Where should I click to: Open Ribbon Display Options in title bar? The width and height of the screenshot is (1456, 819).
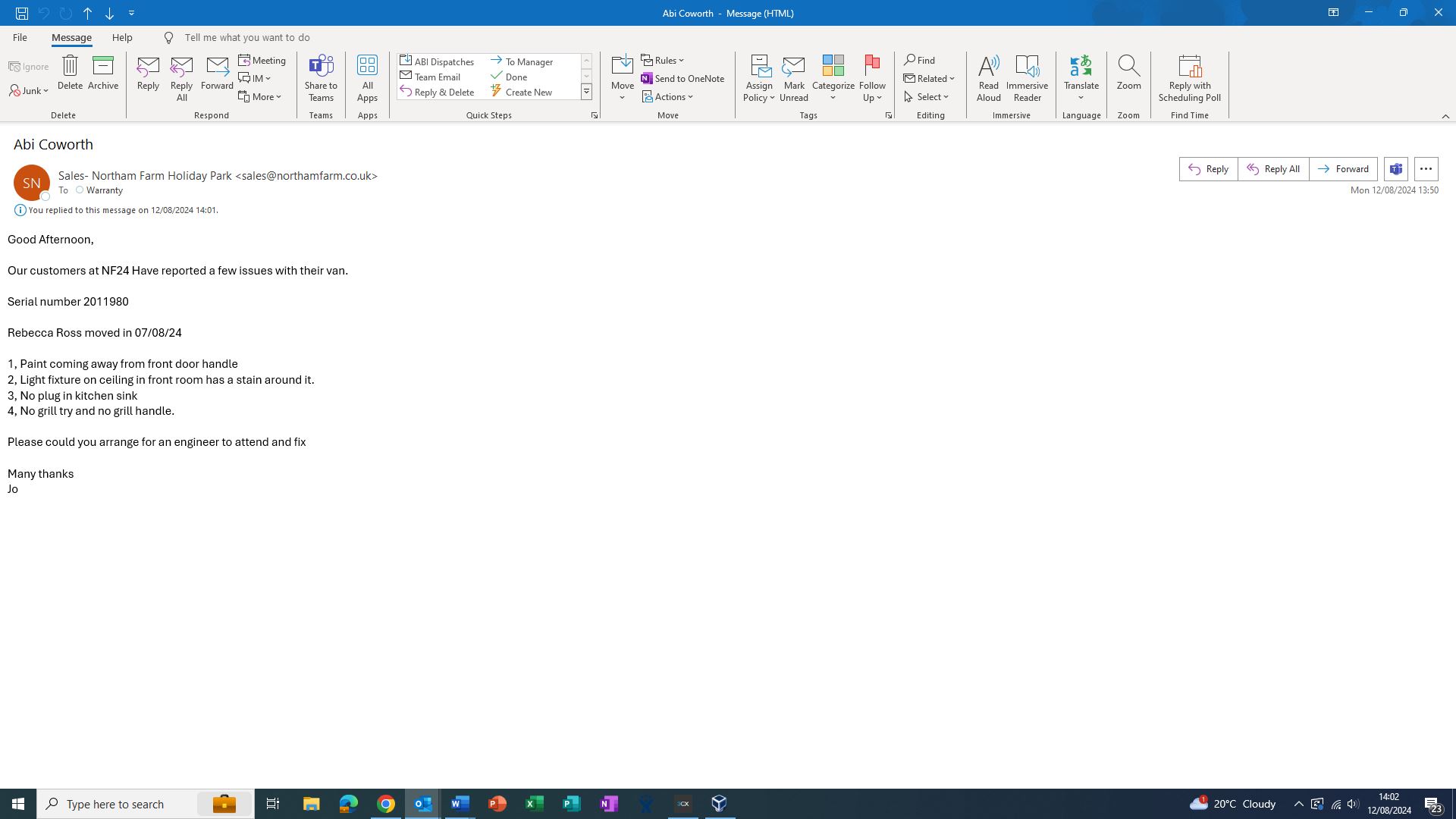coord(1333,13)
